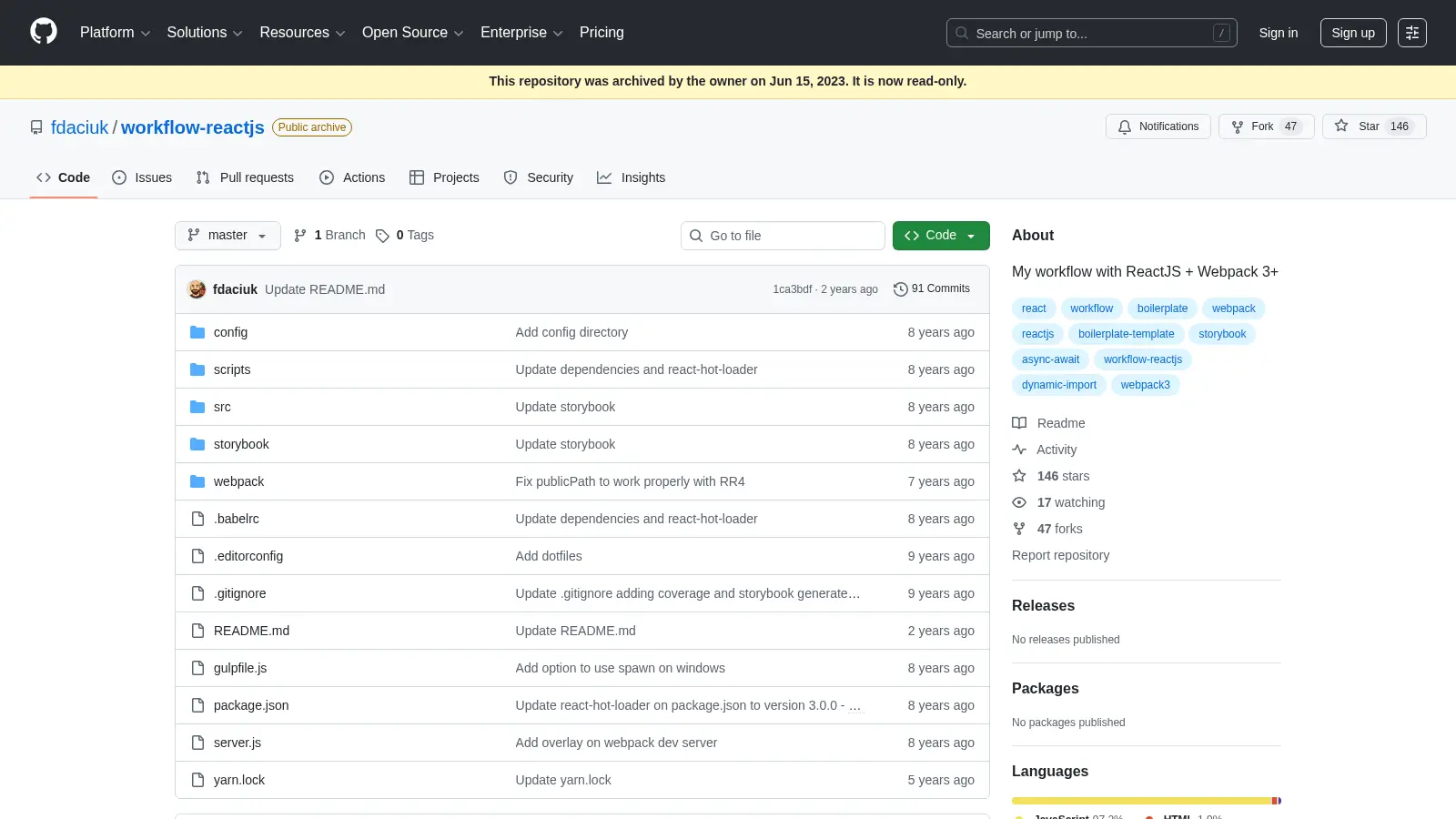Click the branch icon next to 1 Branch
1456x819 pixels.
pos(300,236)
